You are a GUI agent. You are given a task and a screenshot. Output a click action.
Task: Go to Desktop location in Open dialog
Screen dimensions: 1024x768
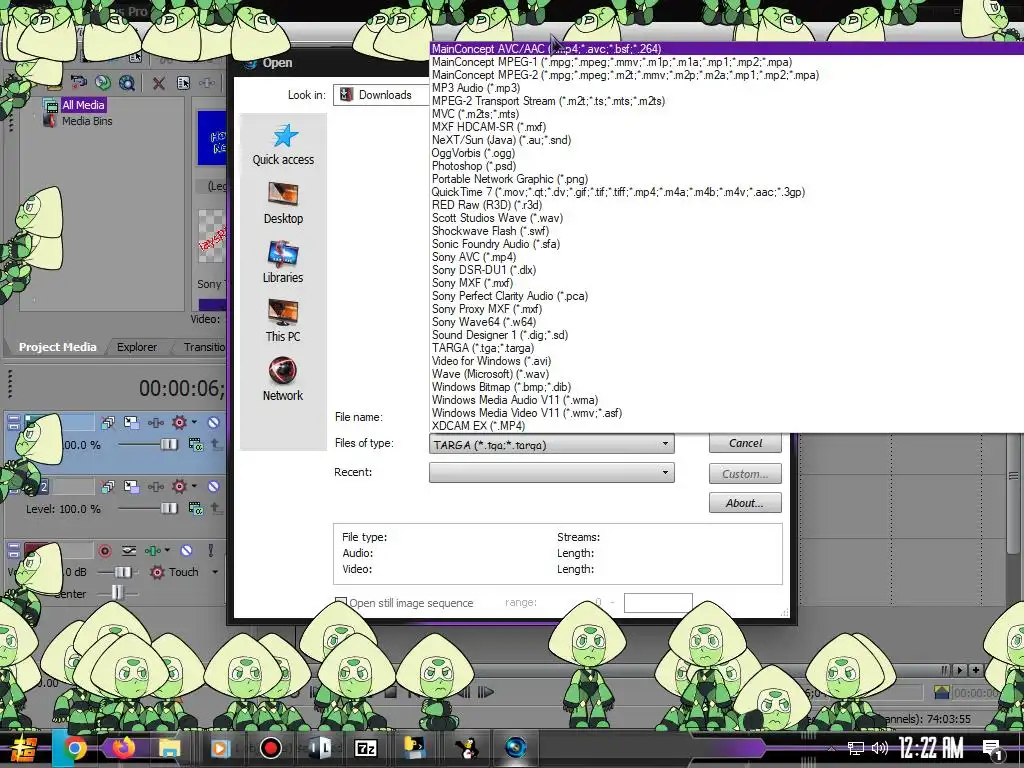point(283,204)
